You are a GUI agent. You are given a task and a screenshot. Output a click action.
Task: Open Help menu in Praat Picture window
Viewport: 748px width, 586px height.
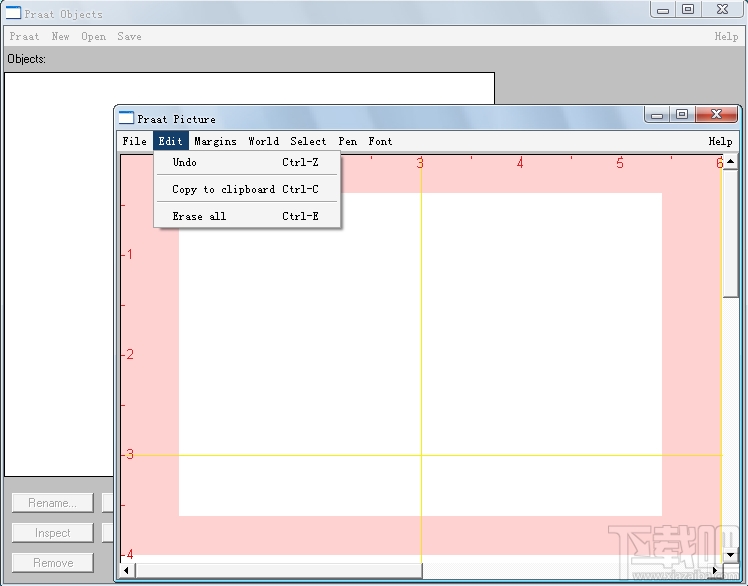720,141
